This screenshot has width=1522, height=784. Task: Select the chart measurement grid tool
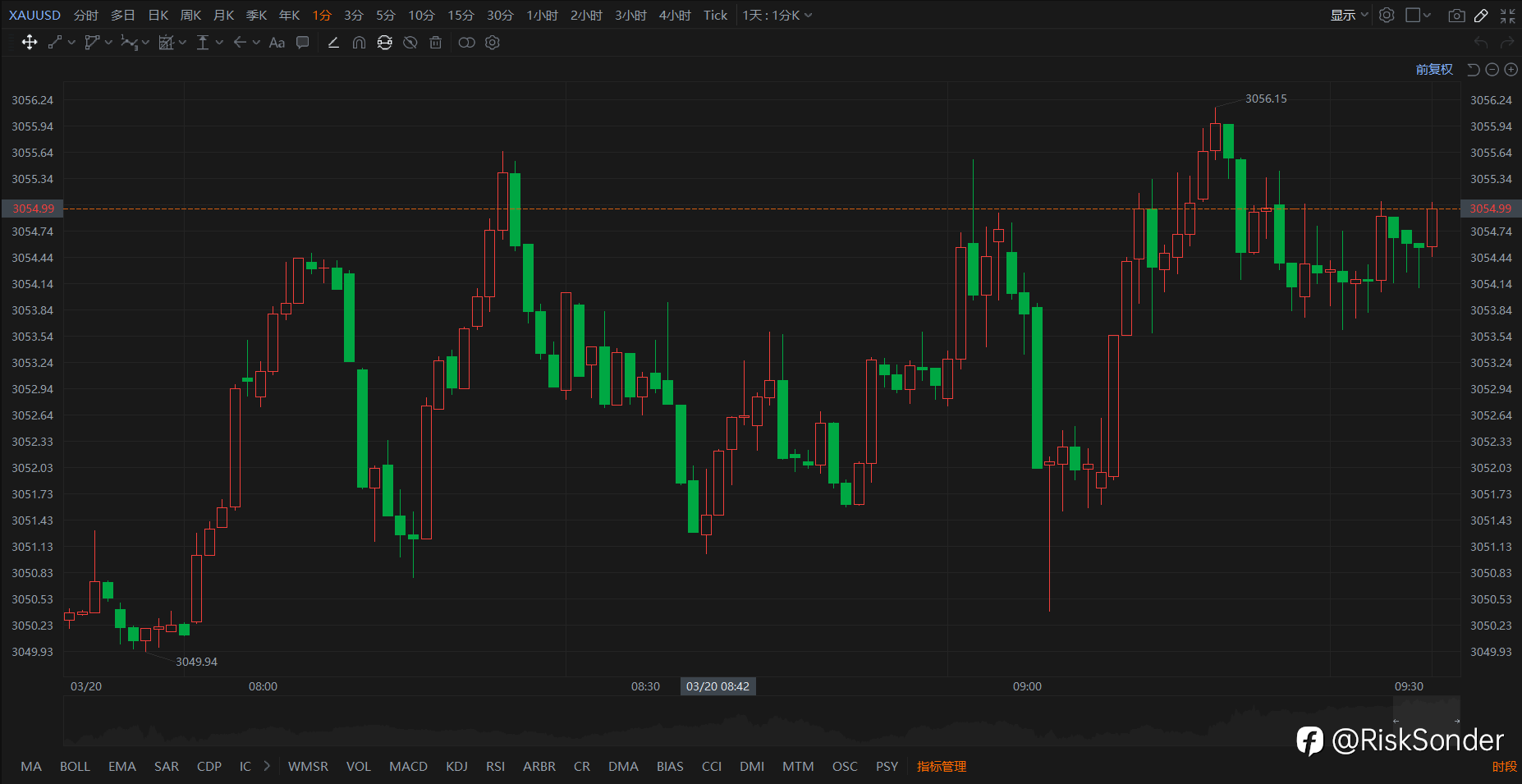(166, 43)
